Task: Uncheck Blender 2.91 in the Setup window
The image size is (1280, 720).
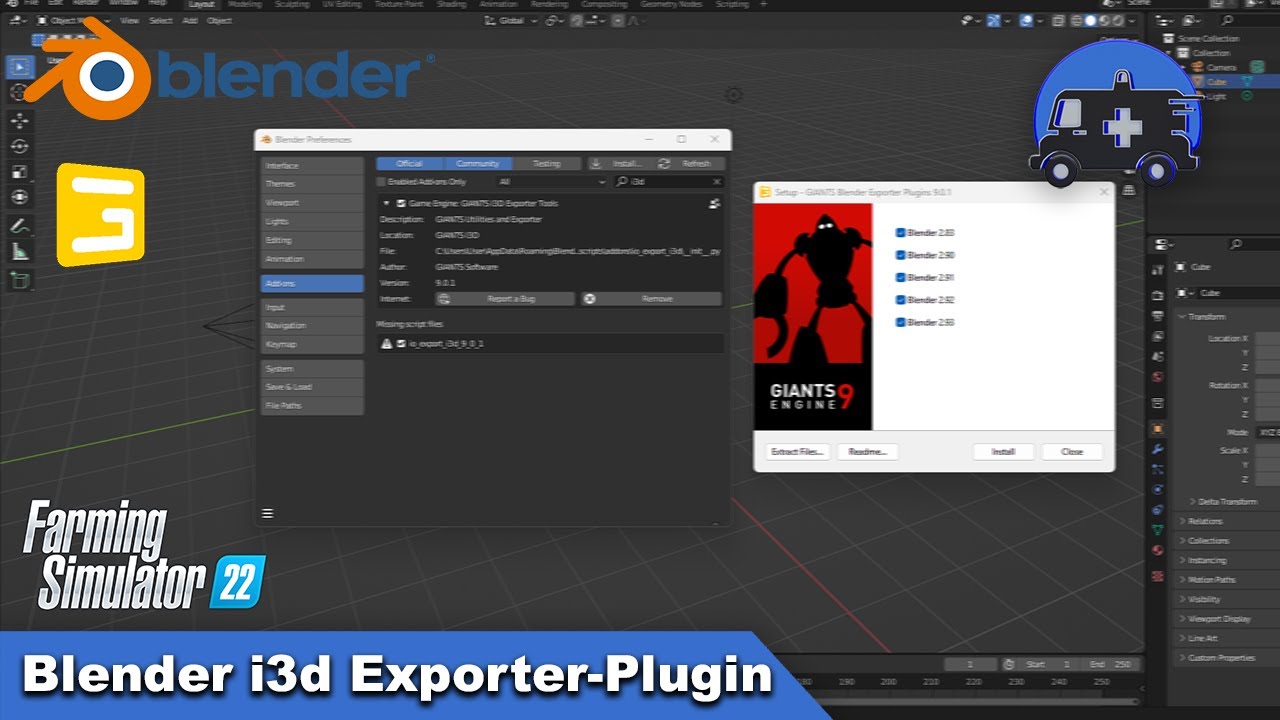Action: [x=900, y=277]
